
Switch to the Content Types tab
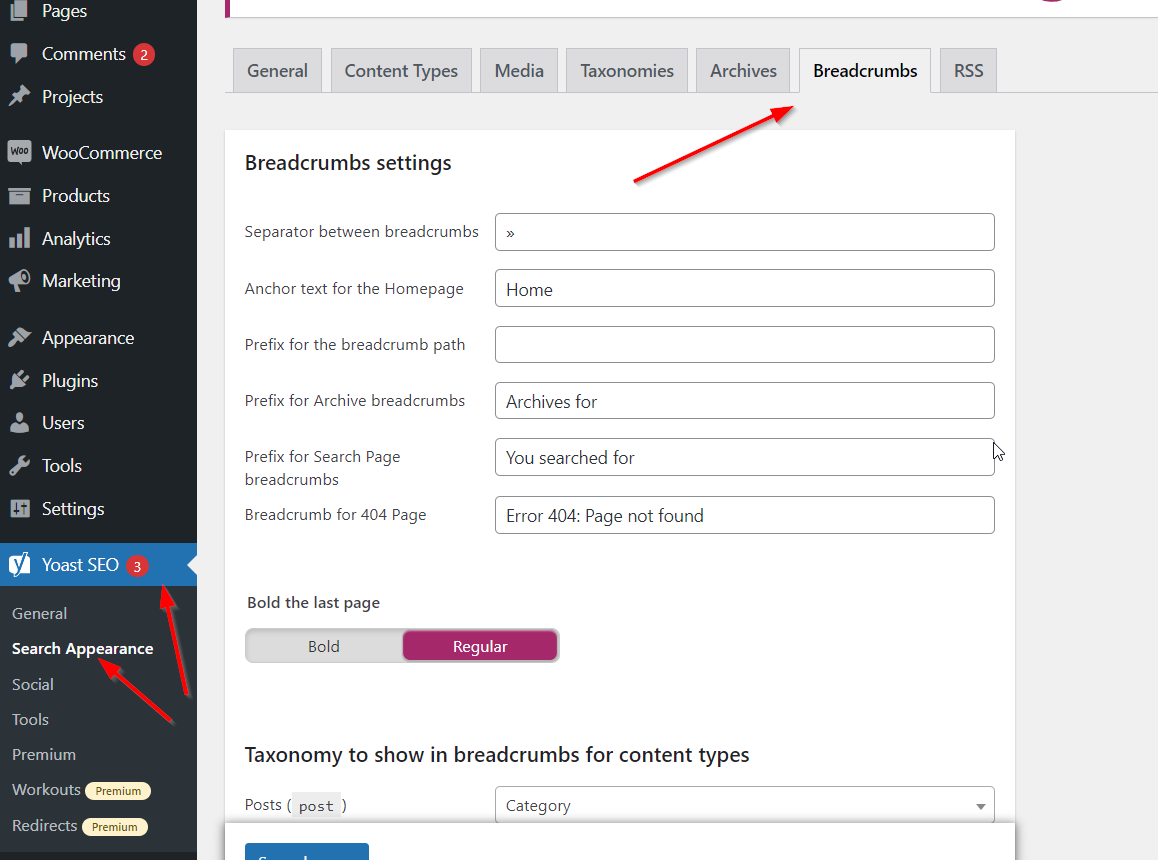tap(401, 71)
